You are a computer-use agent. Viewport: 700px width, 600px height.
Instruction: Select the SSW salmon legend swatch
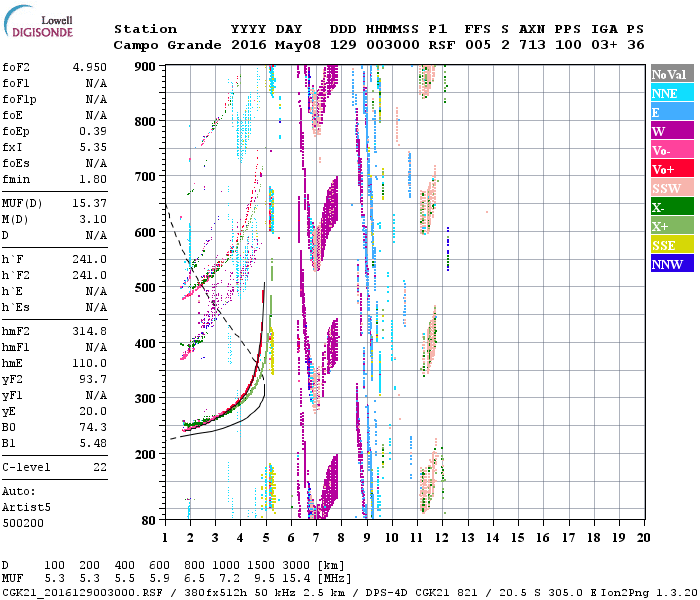point(672,188)
